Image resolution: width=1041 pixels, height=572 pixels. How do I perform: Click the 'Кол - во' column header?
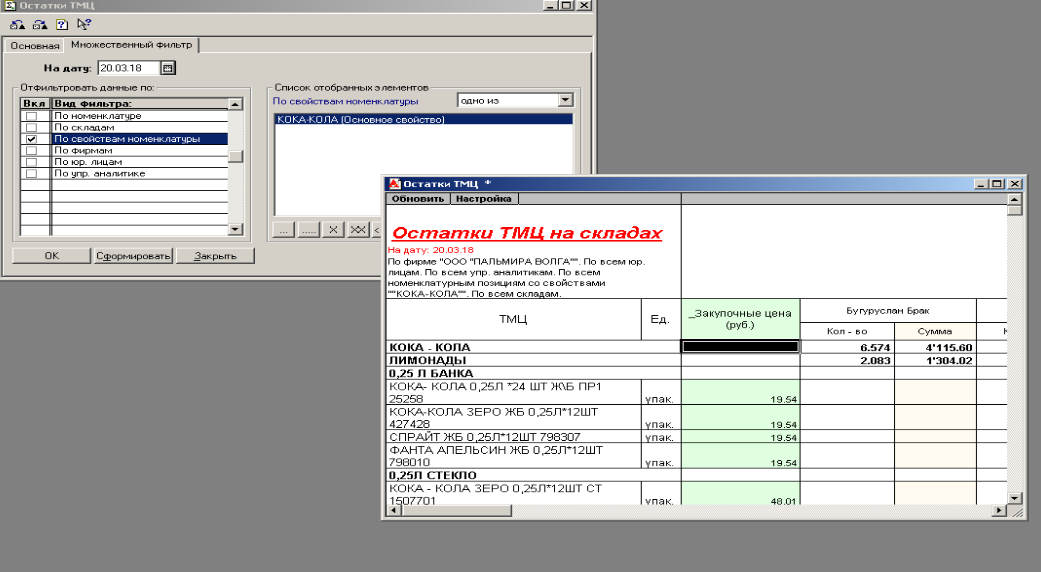coord(847,331)
